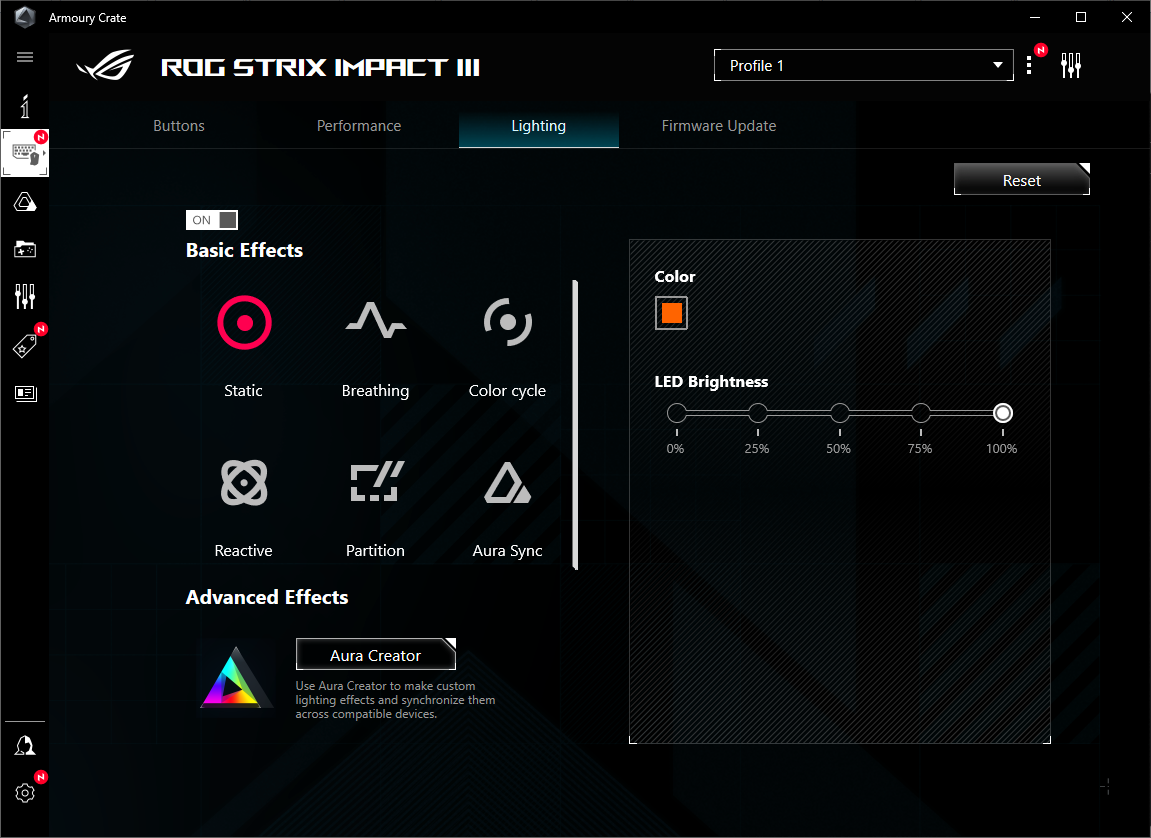This screenshot has height=838, width=1151.
Task: Click the "Basic Effects" heading
Action: (x=244, y=250)
